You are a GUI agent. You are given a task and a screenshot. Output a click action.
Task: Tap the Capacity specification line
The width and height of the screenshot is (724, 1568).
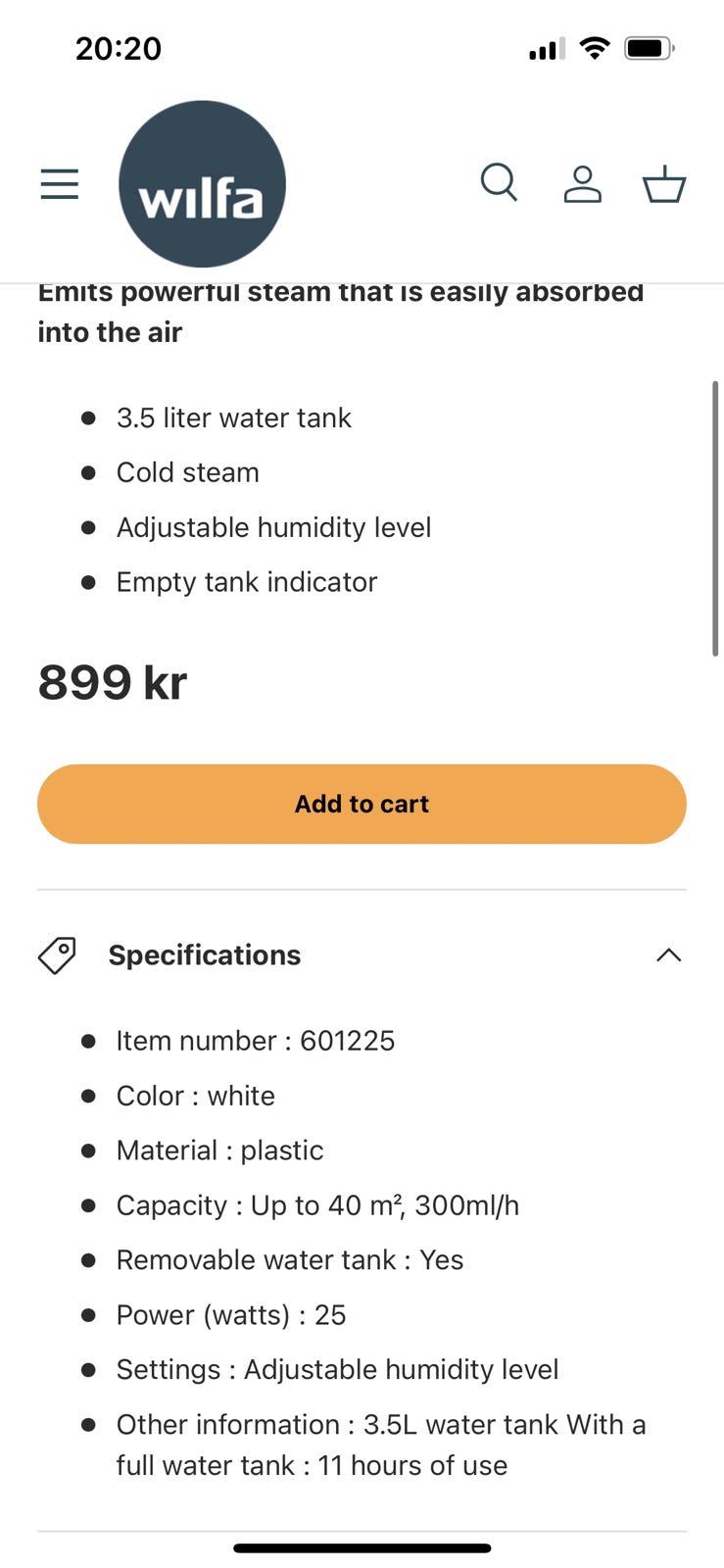(x=317, y=1205)
